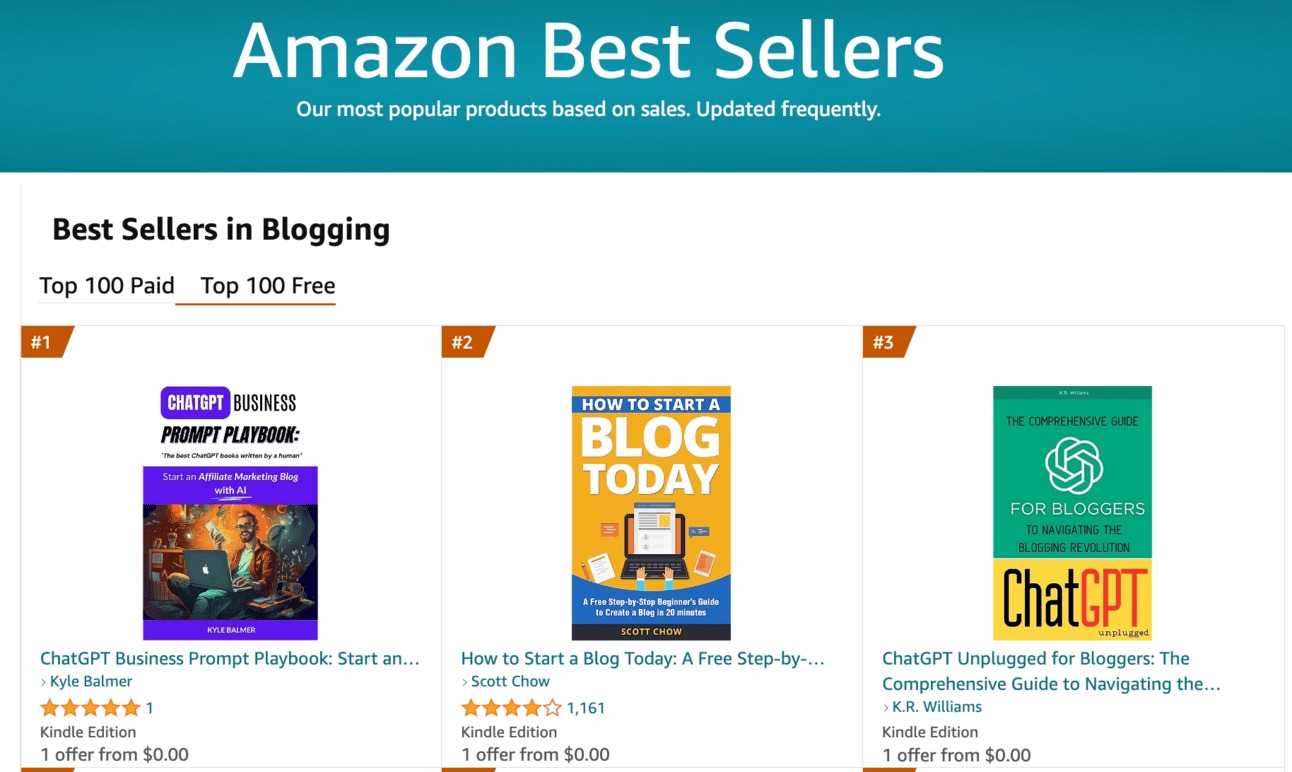Open the five-star rating for Kyle Balmer's book
Viewport: 1292px width, 772px height.
click(x=90, y=708)
